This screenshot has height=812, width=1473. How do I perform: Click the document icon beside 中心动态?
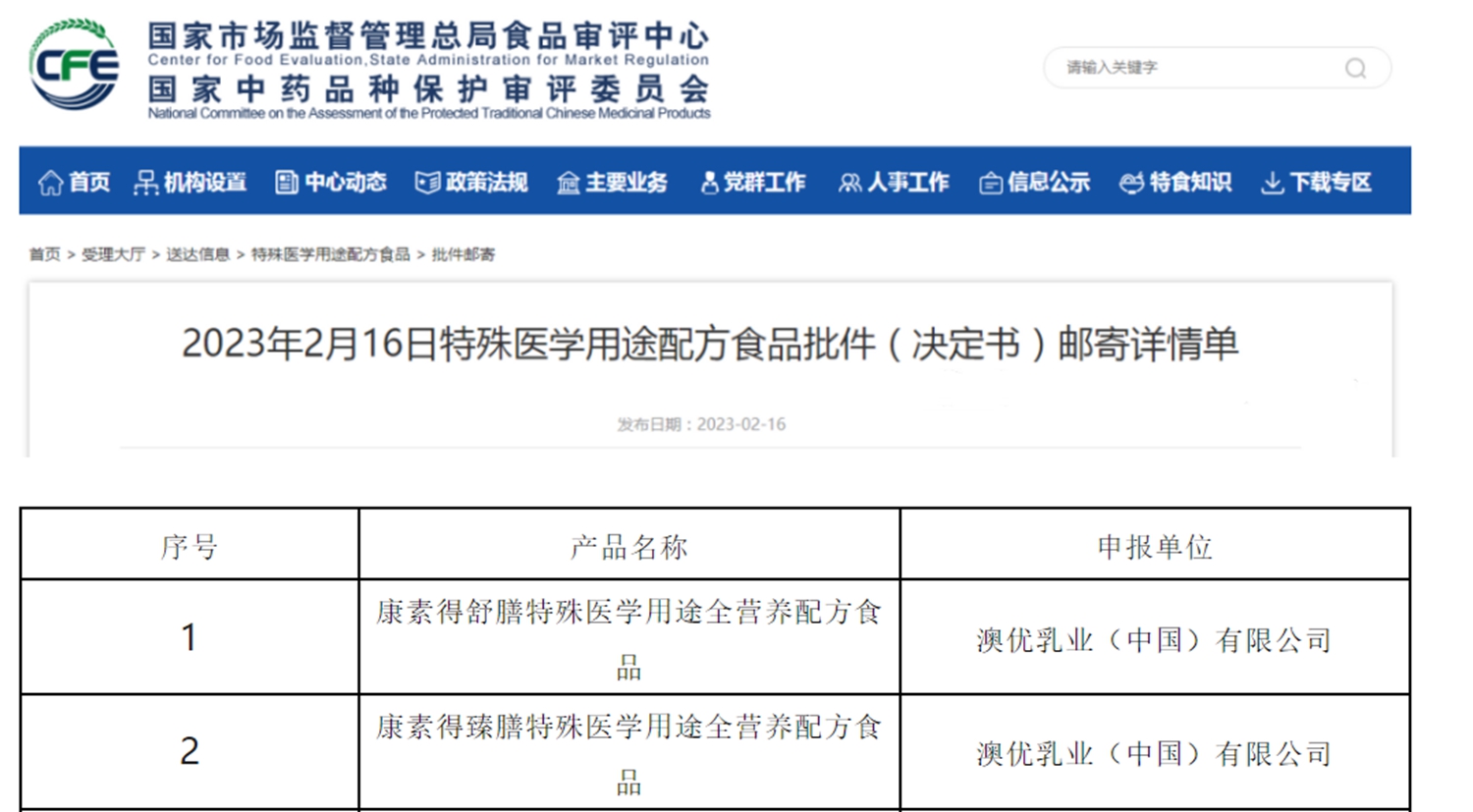pos(286,183)
